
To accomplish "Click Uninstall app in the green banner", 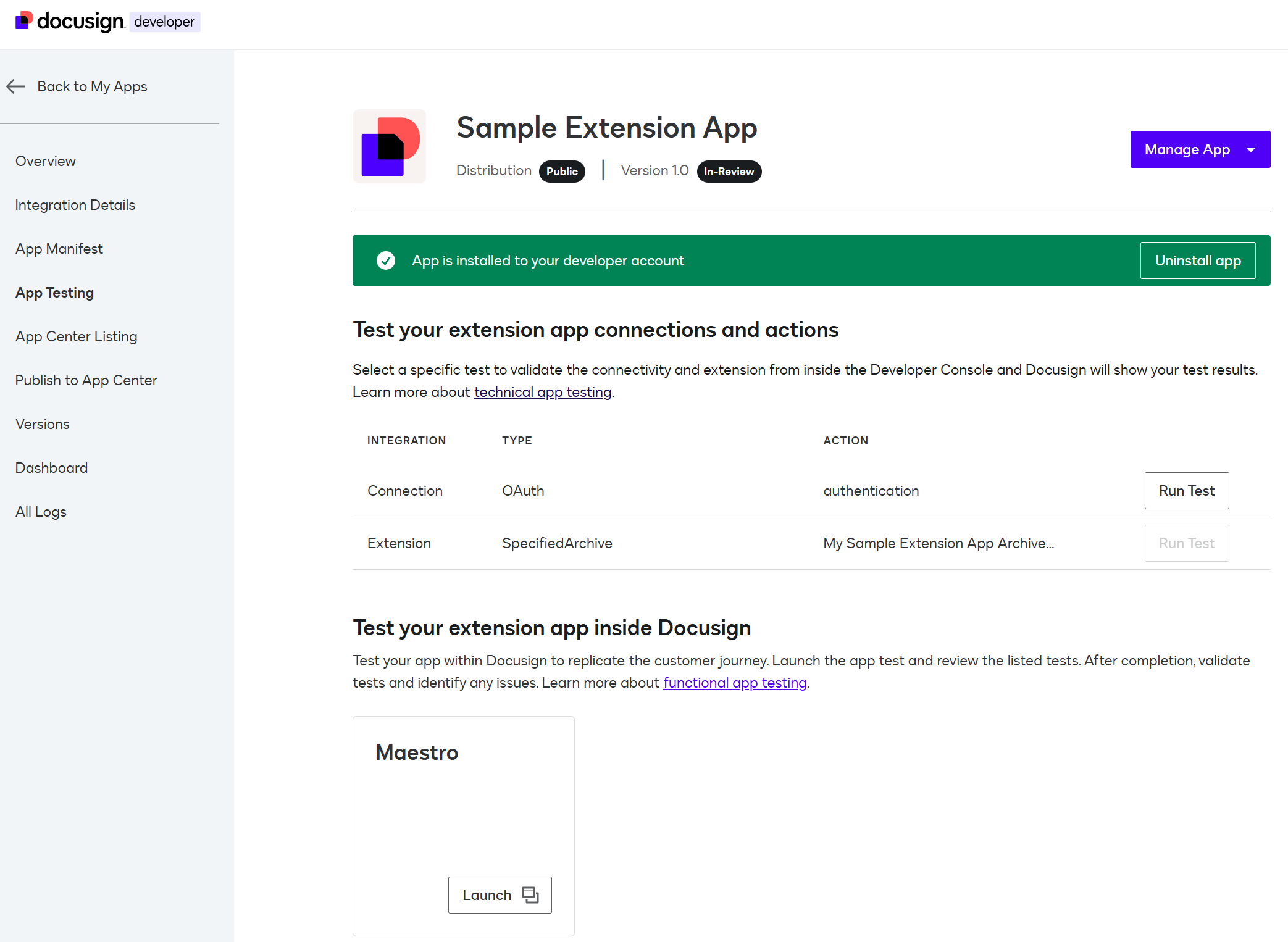I will [1197, 261].
